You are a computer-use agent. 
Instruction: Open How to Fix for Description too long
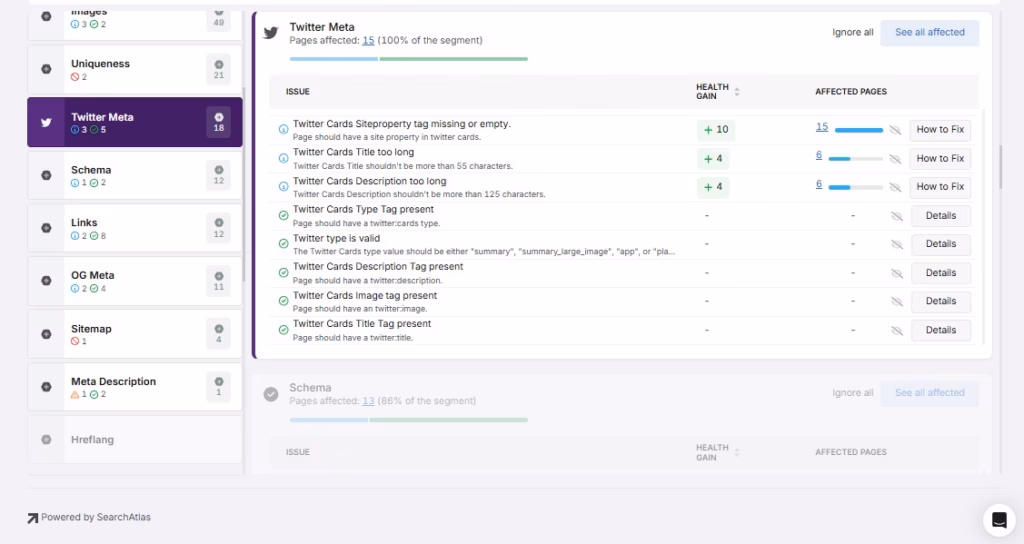click(940, 187)
